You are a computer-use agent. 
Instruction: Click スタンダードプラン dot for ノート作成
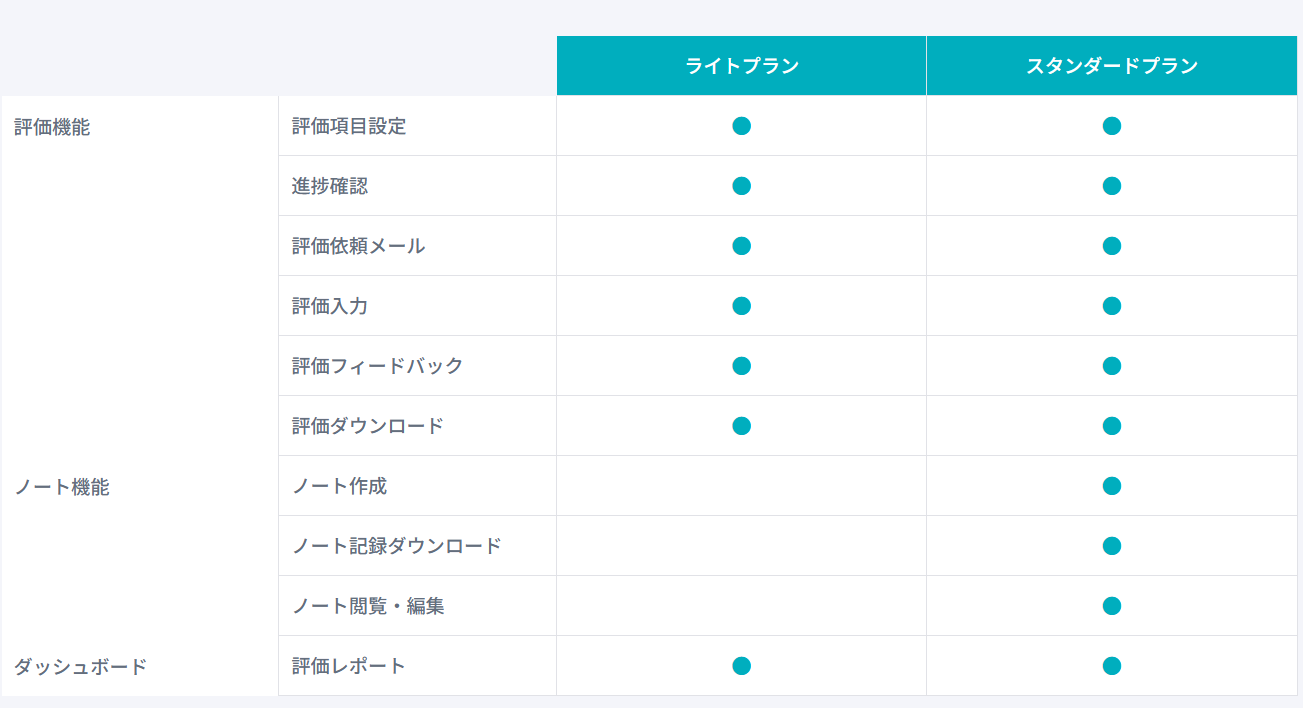click(1111, 486)
